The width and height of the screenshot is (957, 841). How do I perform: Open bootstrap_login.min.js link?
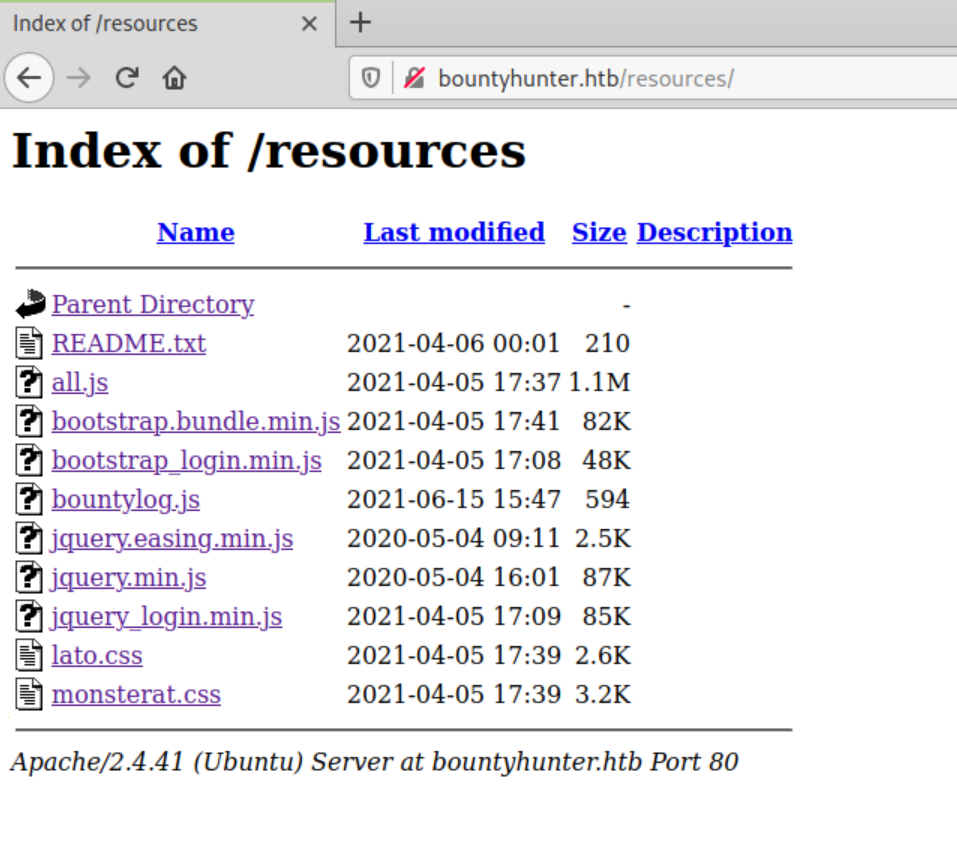pos(186,460)
